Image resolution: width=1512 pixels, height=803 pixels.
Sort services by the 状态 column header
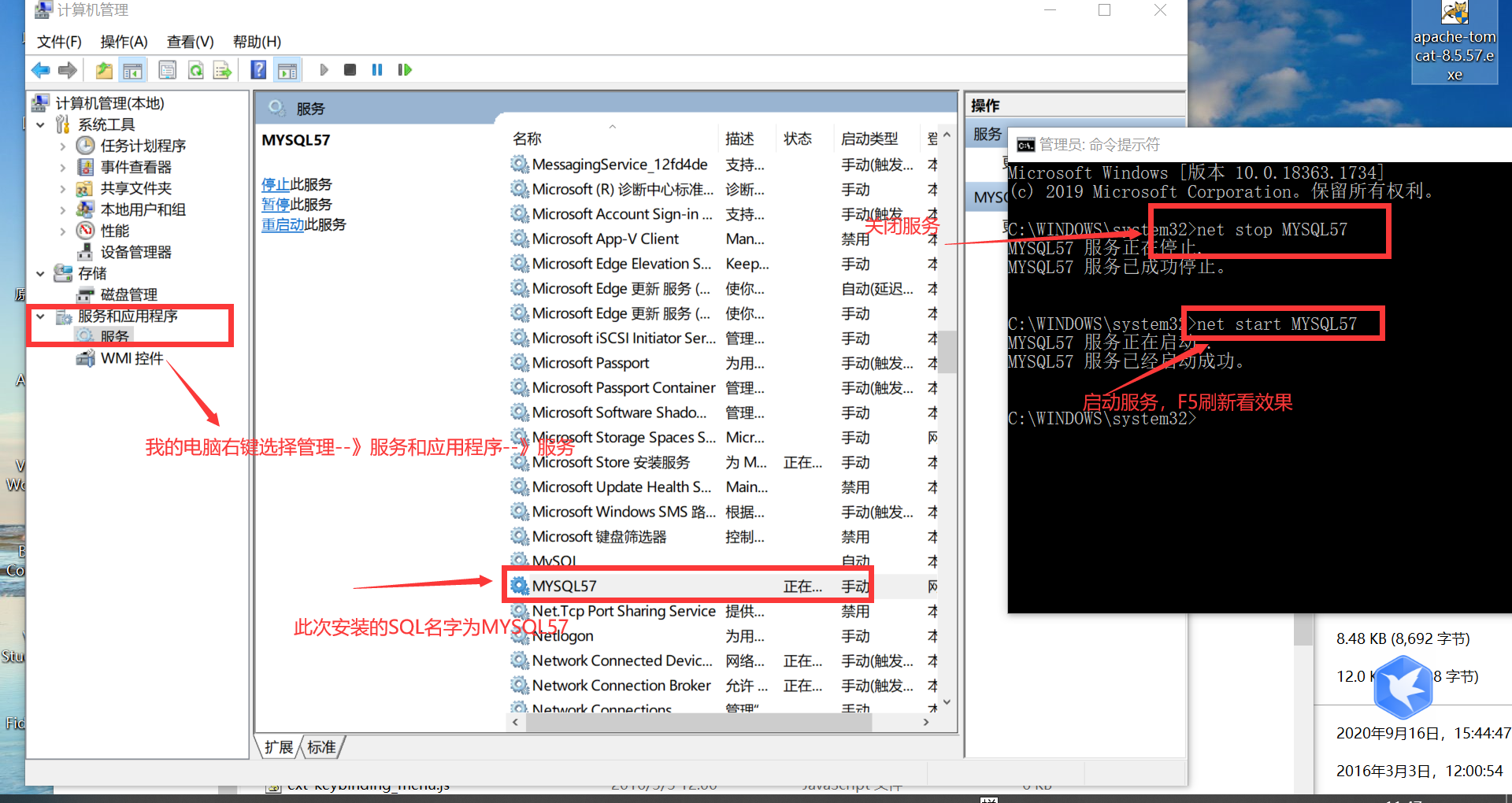(x=805, y=139)
